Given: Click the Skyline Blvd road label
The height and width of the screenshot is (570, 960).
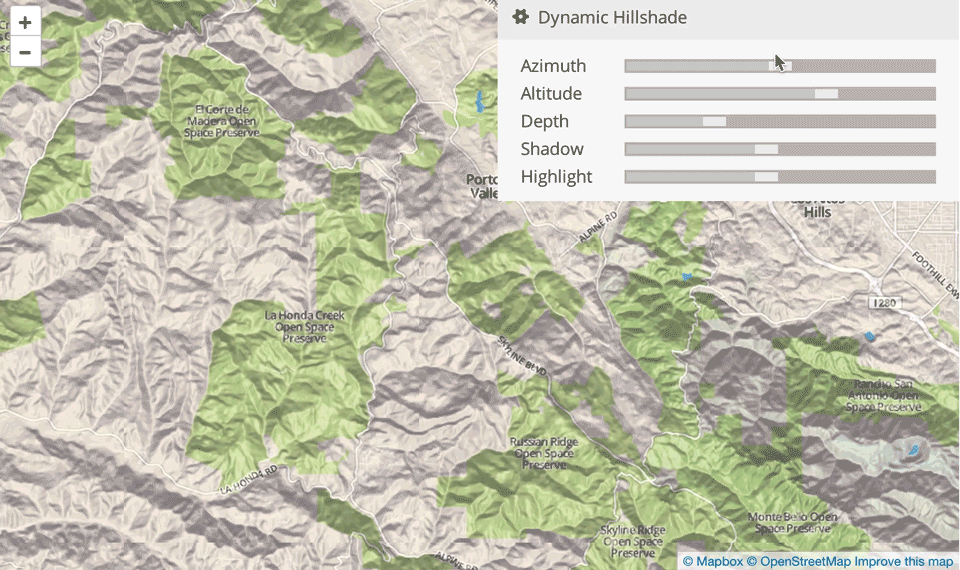Looking at the screenshot, I should point(522,356).
